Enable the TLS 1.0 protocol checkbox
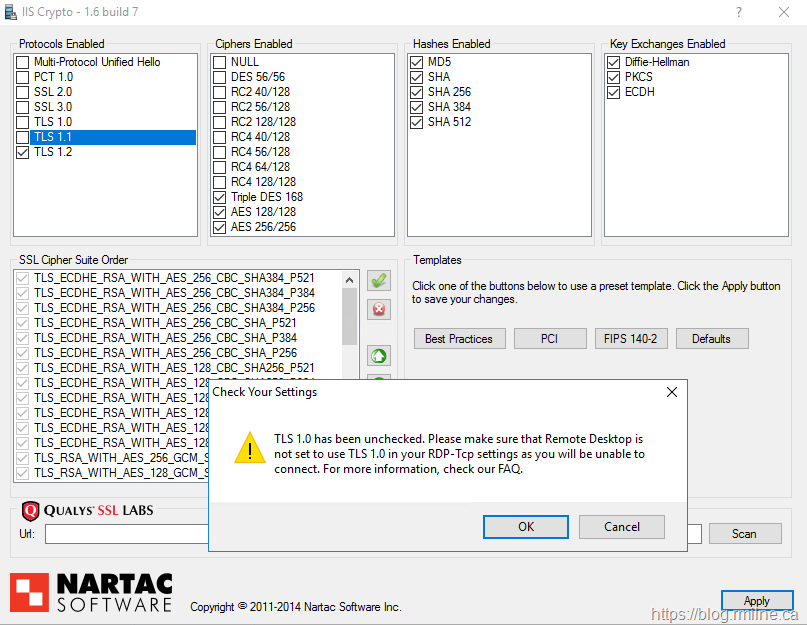Image resolution: width=807 pixels, height=625 pixels. 23,122
